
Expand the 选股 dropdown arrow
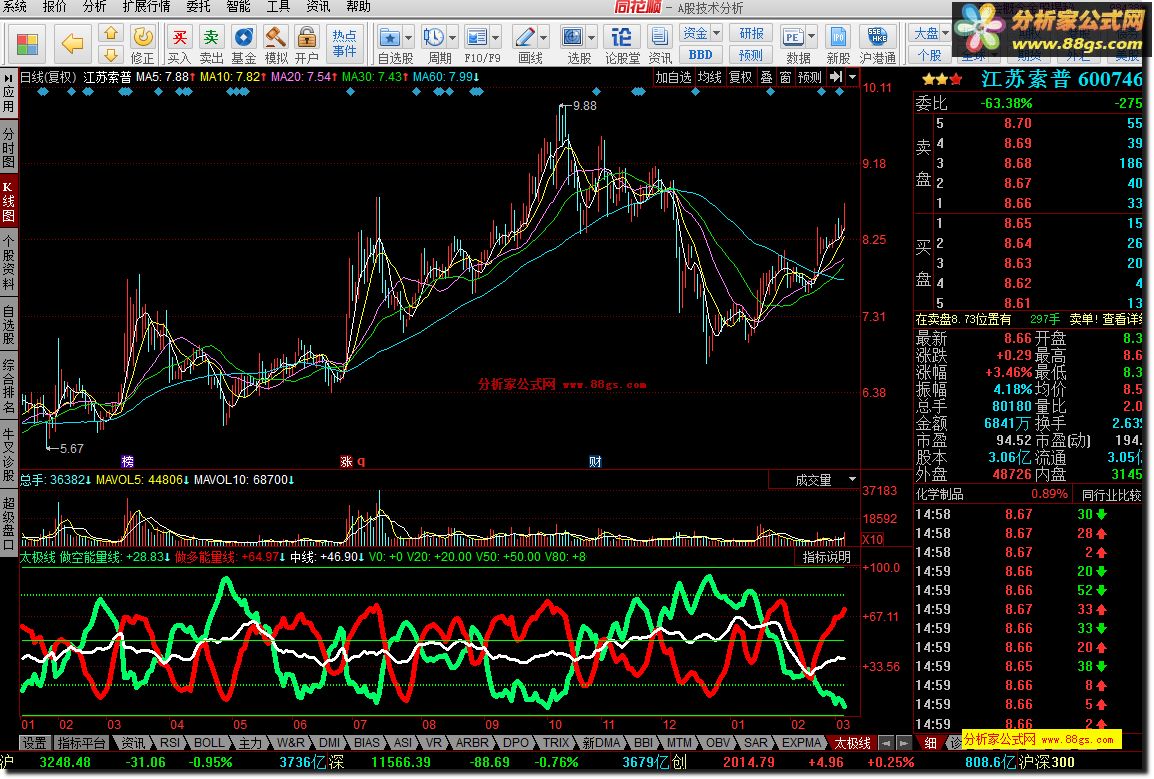592,36
